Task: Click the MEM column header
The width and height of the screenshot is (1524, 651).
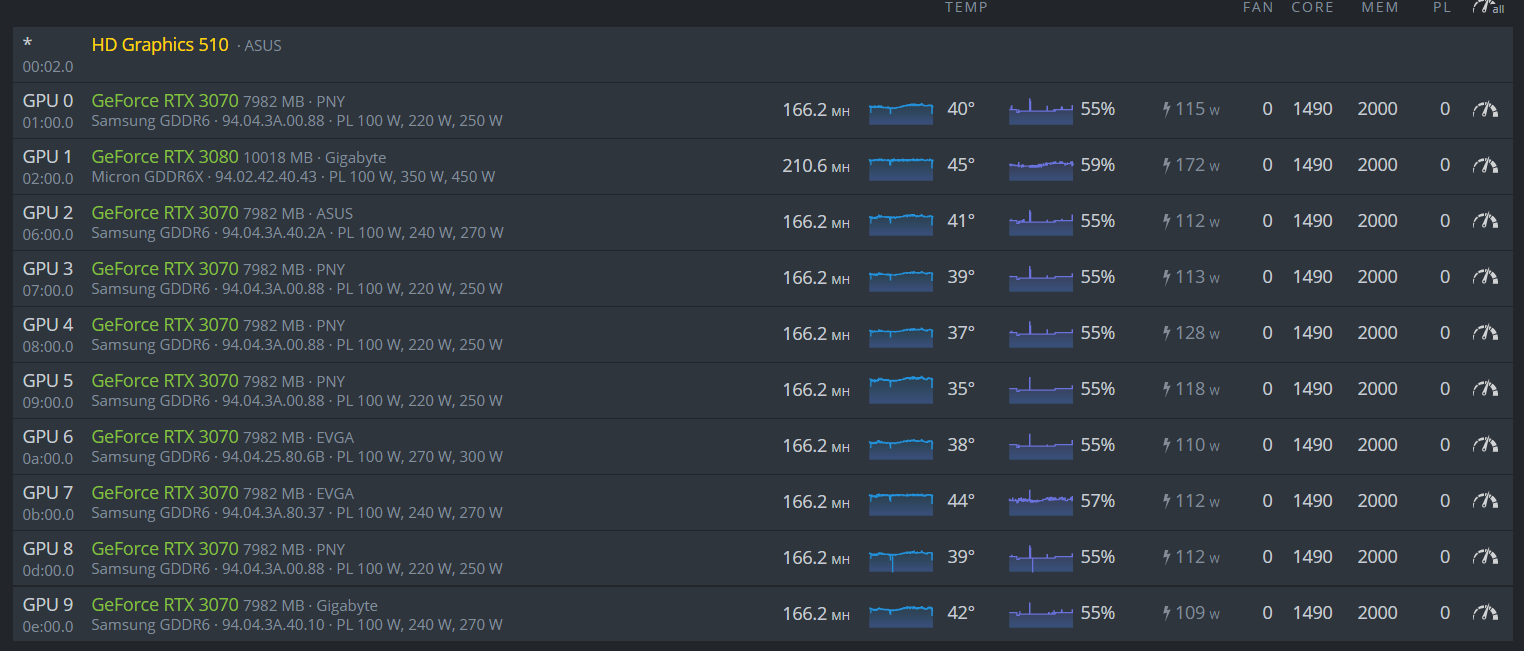Action: (1380, 8)
